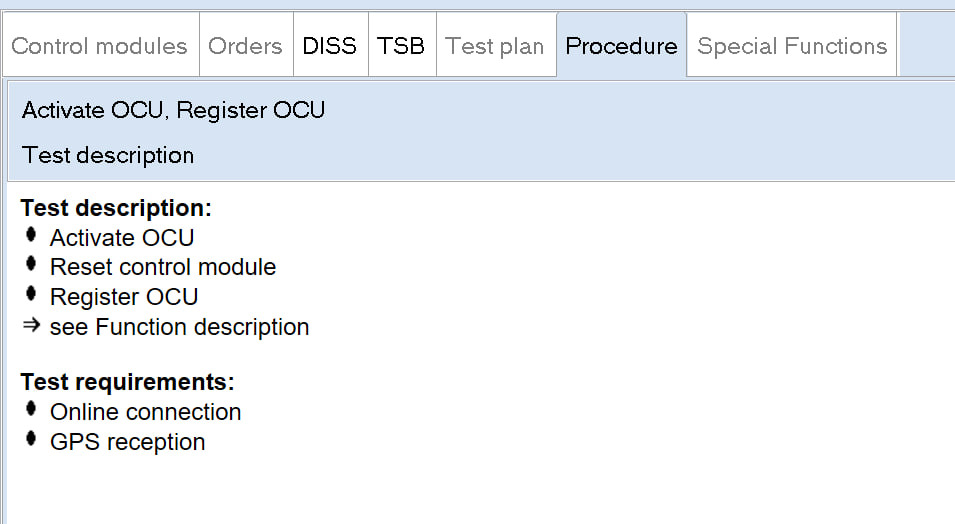The image size is (955, 524).
Task: Click the bullet beside GPS reception
Action: pos(31,440)
